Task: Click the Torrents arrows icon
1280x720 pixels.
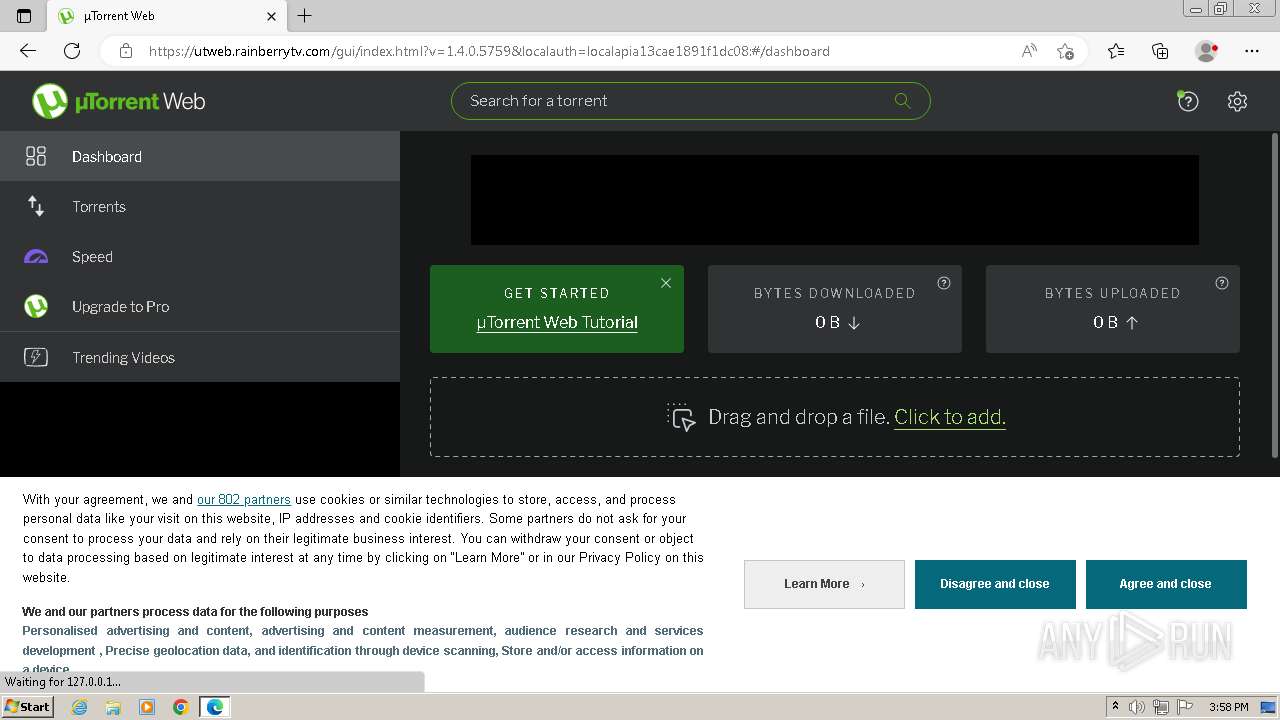Action: [x=36, y=206]
